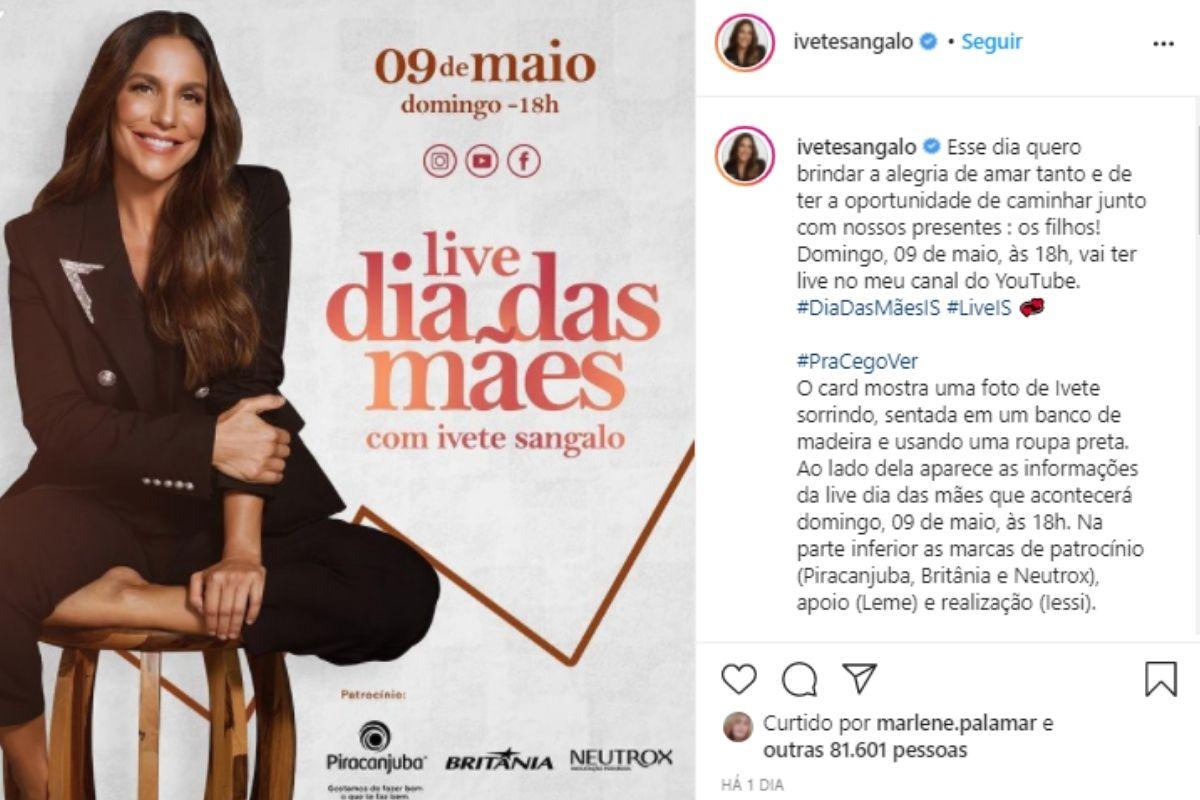Click the ivetesangalo username in the caption
This screenshot has width=1200, height=800.
[853, 146]
